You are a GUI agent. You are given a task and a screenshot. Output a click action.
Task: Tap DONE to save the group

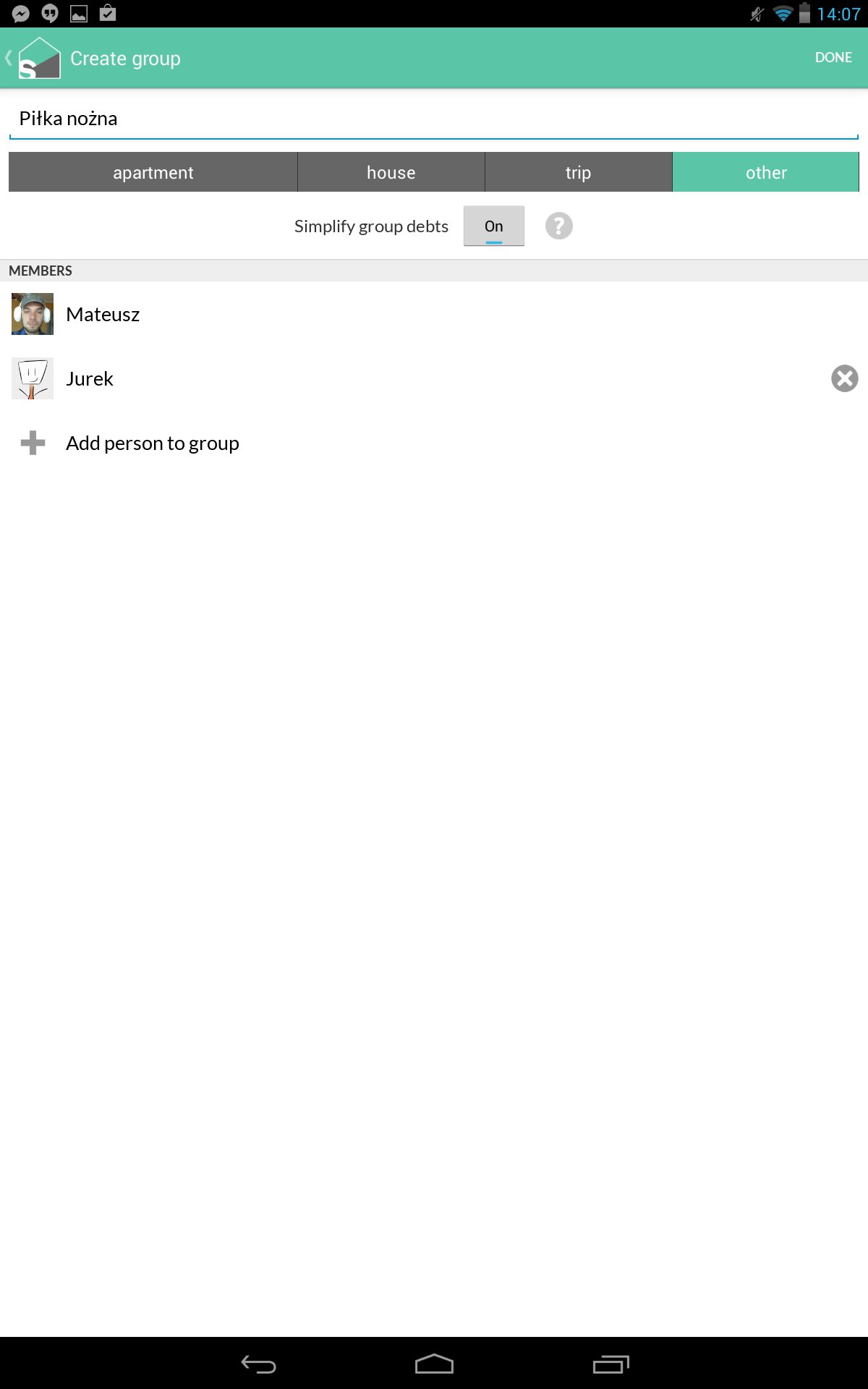click(833, 58)
